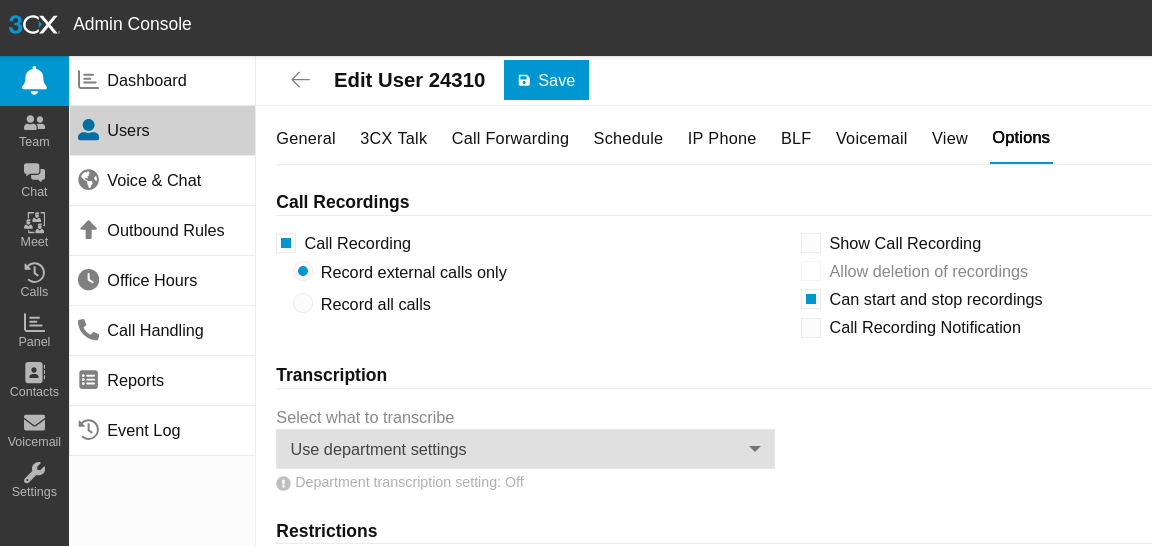1152x546 pixels.
Task: Click the Transcription section heading
Action: [331, 375]
